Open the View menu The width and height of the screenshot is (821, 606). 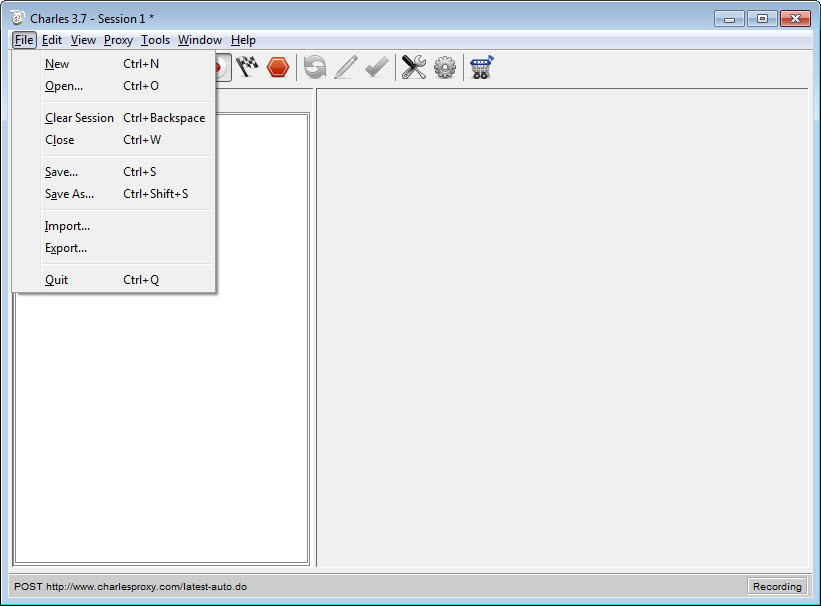(x=83, y=40)
